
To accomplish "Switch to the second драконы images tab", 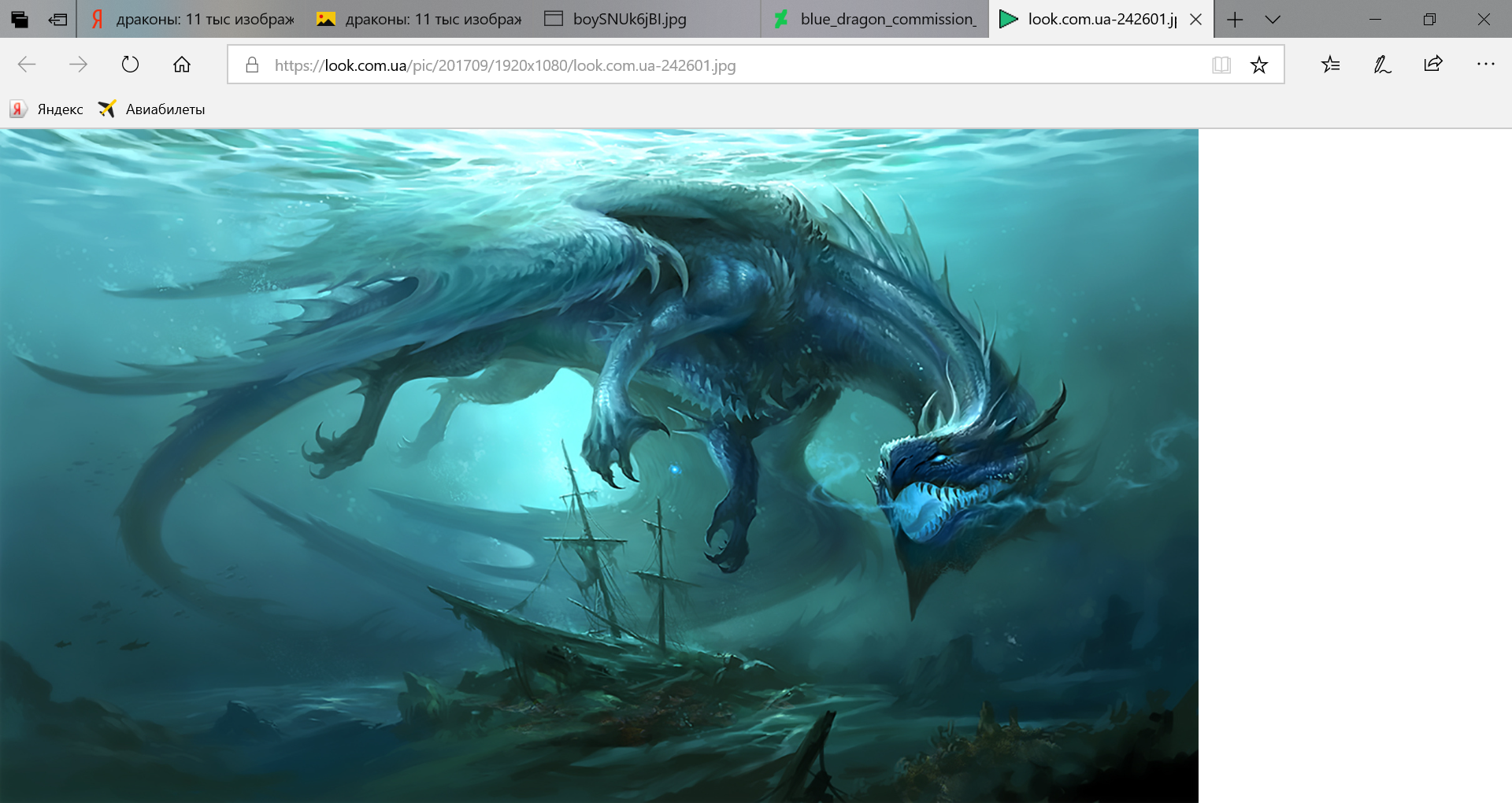I will (420, 19).
